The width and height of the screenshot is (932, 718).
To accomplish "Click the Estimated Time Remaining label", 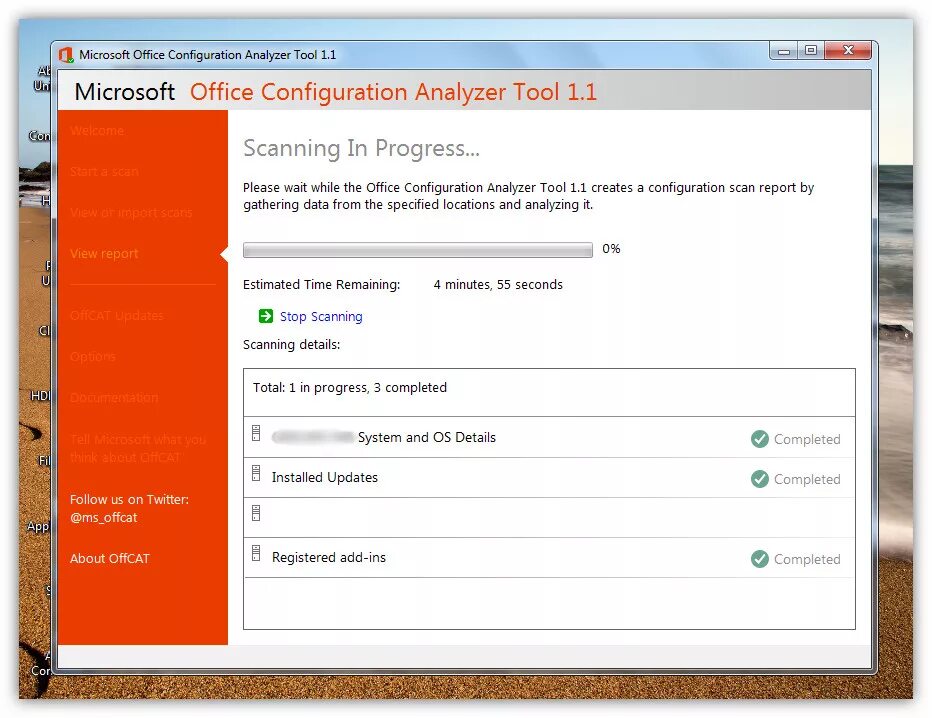I will pyautogui.click(x=322, y=285).
